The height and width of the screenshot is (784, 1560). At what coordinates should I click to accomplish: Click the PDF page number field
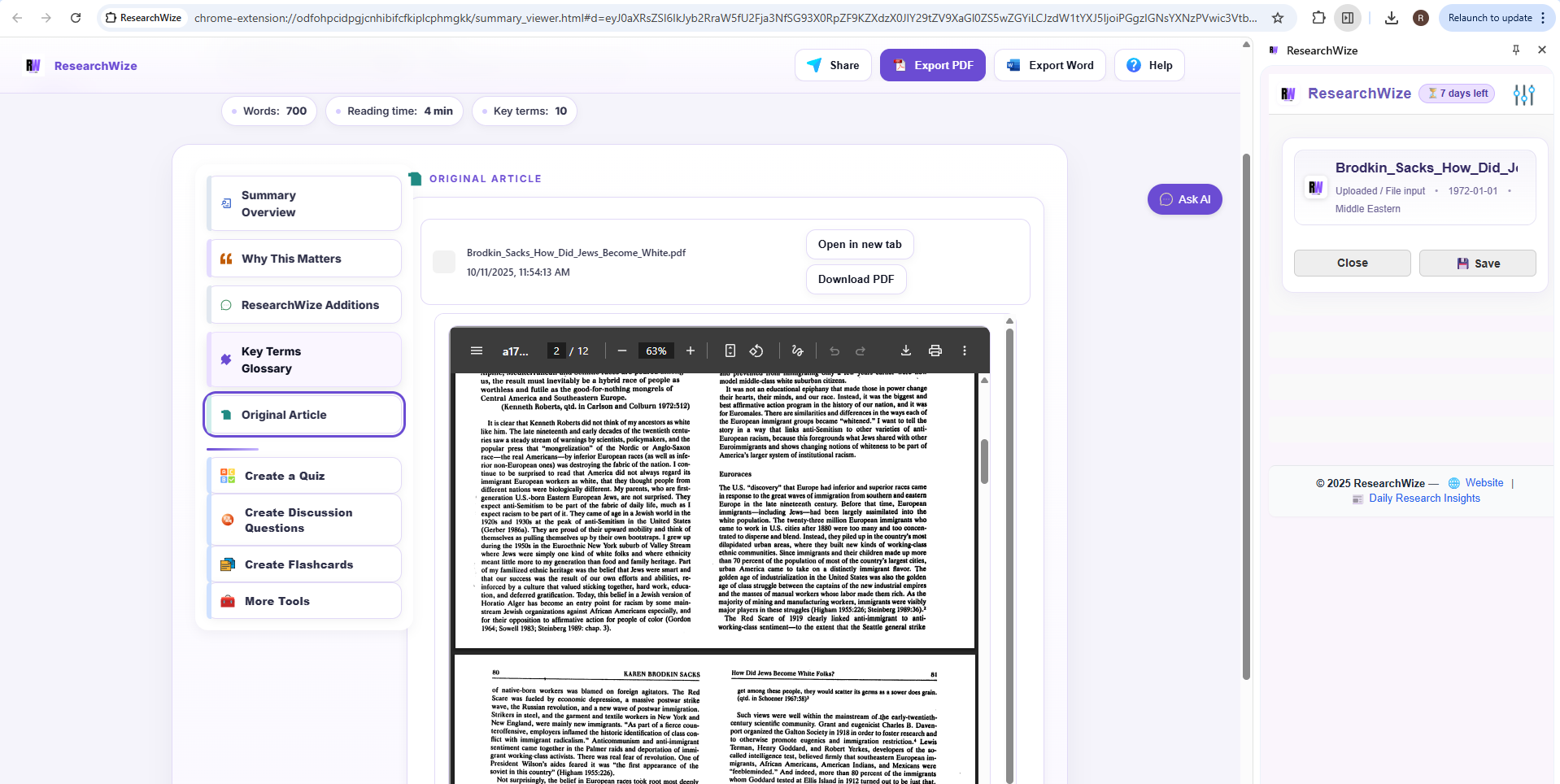coord(556,351)
